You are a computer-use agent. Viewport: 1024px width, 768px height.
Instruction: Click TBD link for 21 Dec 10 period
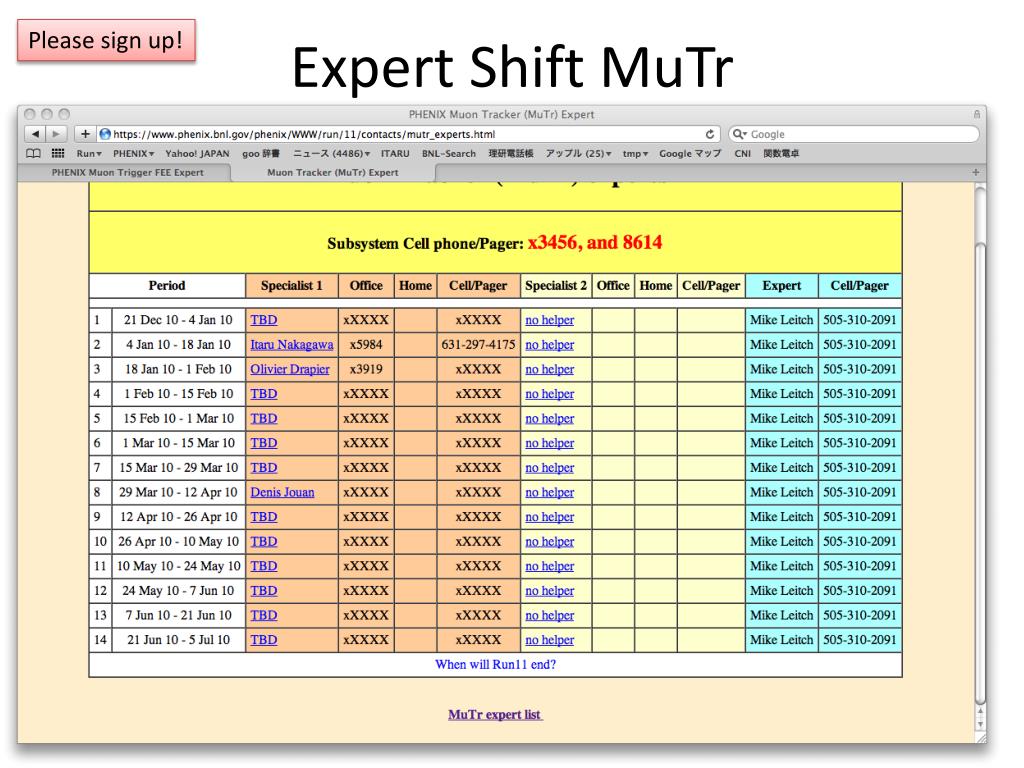(x=264, y=320)
